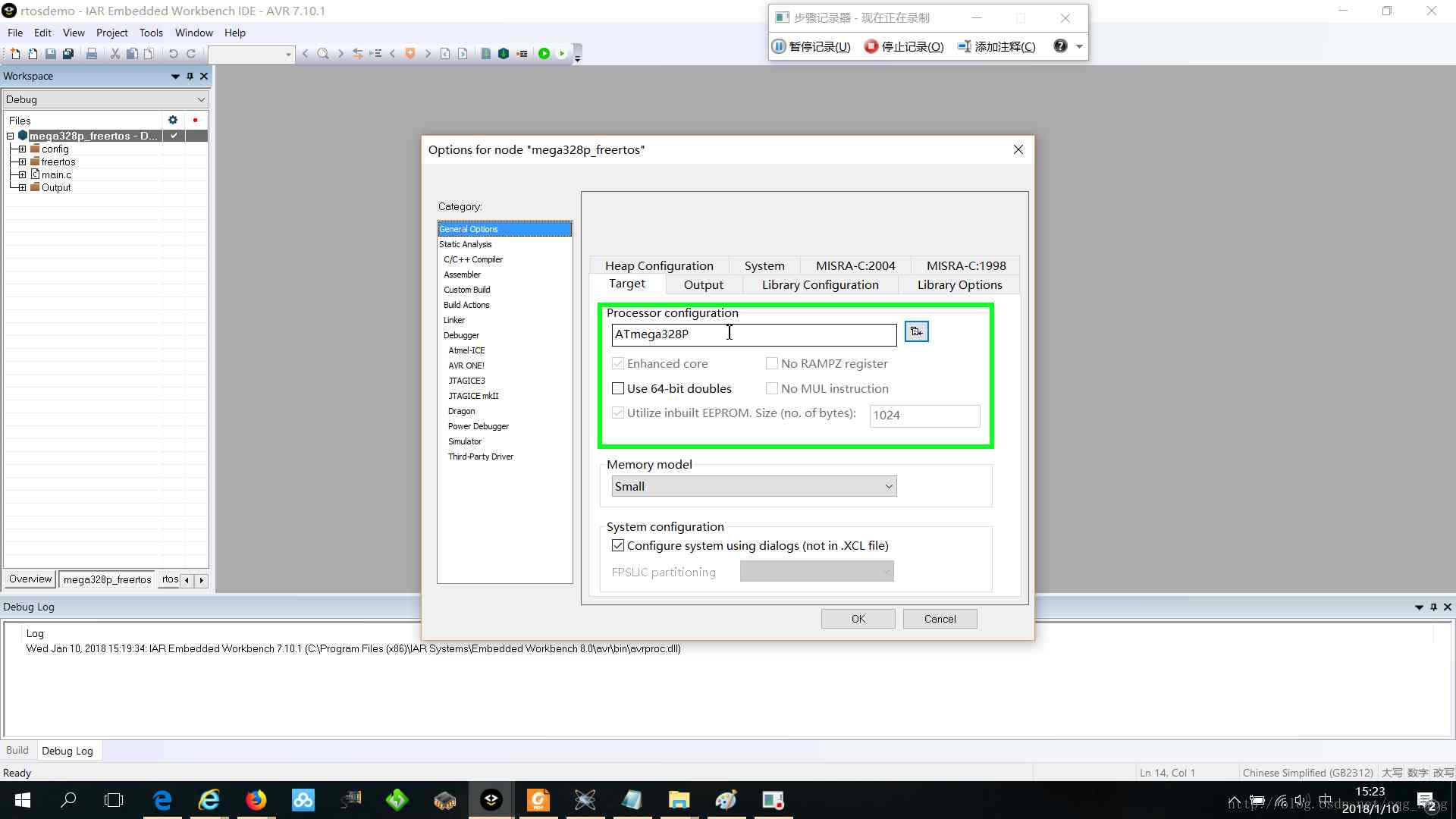Click the workspace configuration gear icon

(173, 120)
